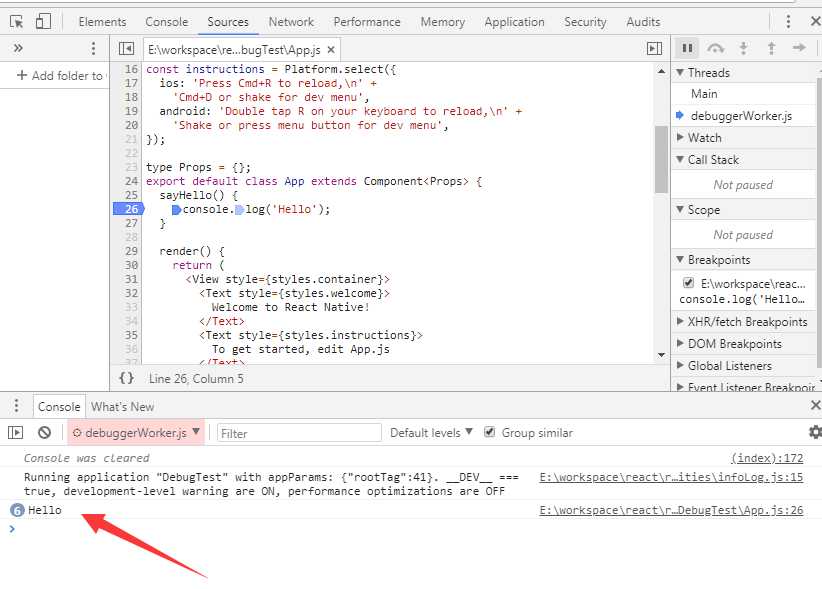Toggle Group similar checkbox
This screenshot has width=822, height=589.
(489, 432)
